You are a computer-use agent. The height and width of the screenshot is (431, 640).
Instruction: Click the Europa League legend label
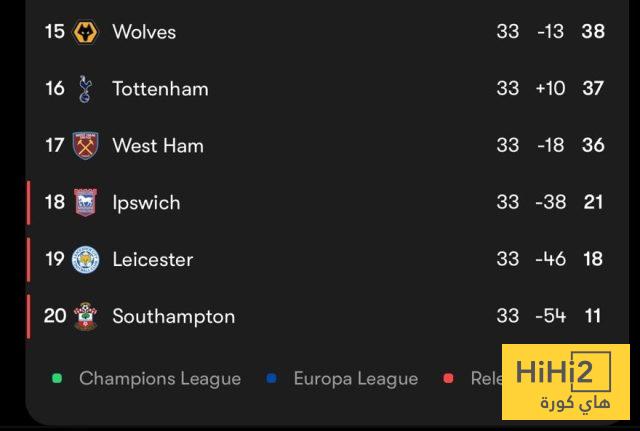[x=355, y=379]
